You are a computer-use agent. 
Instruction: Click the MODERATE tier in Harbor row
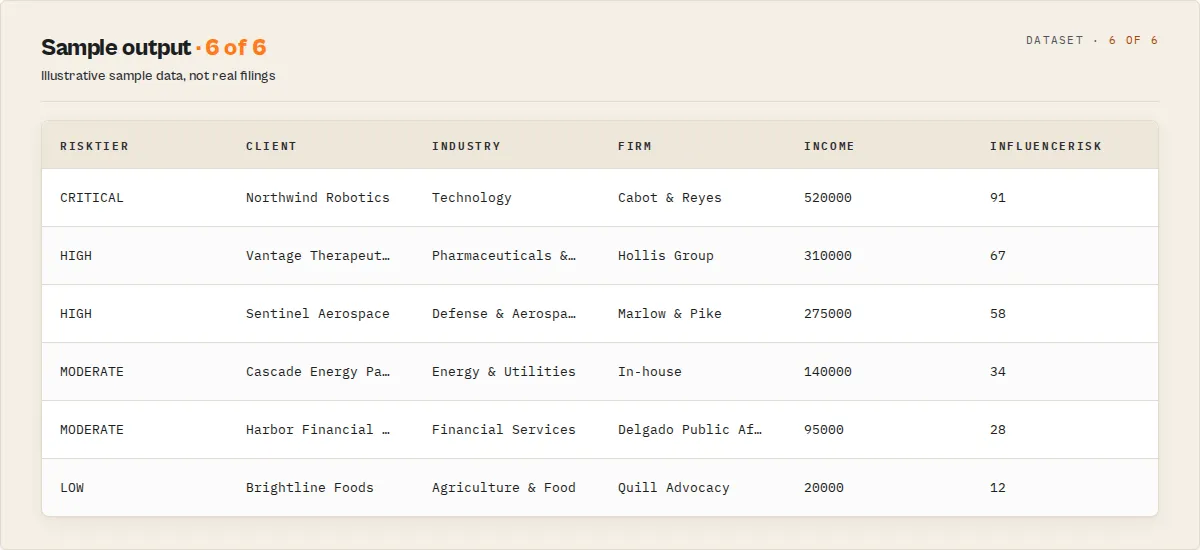92,430
